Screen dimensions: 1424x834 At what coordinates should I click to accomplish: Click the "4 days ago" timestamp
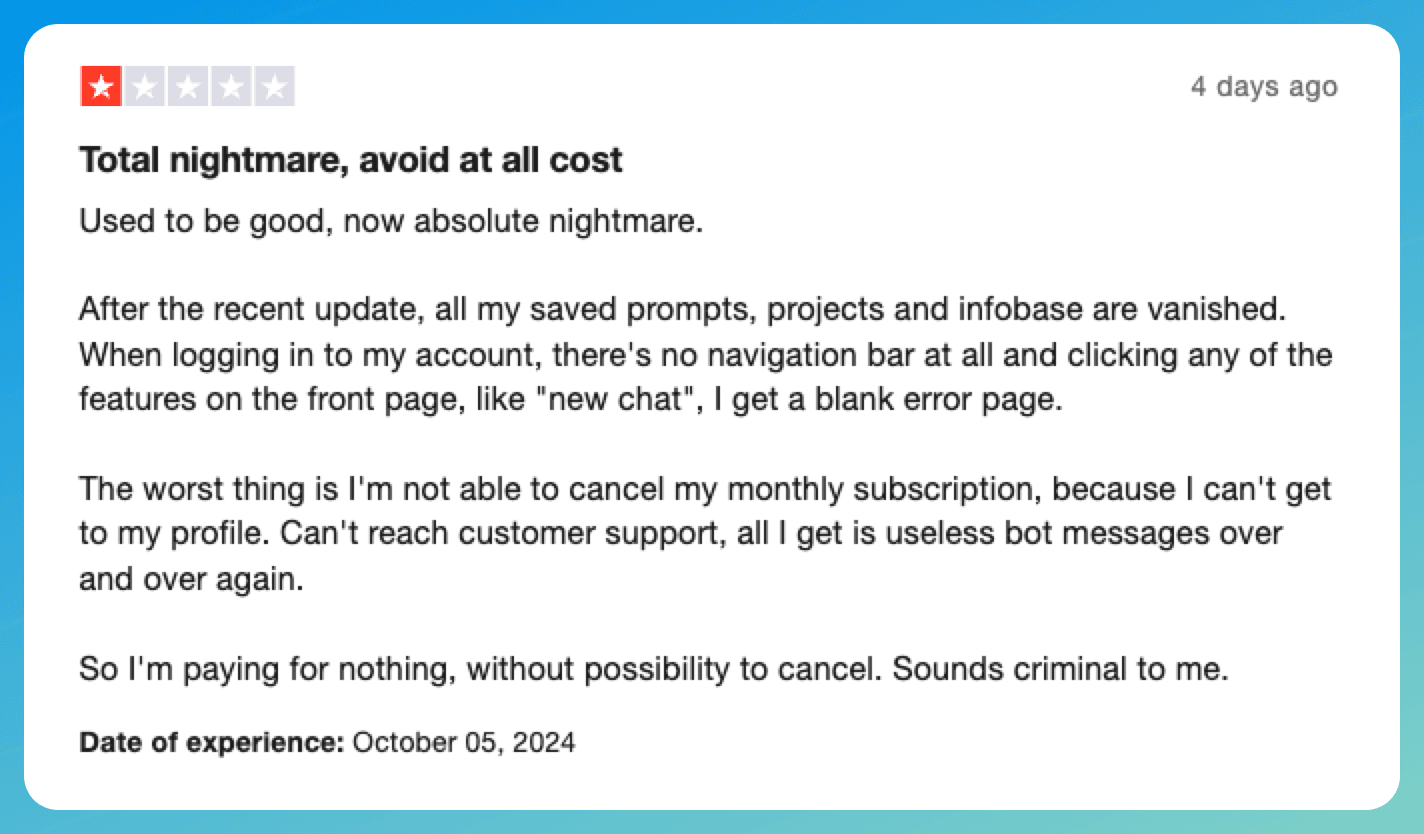pyautogui.click(x=1263, y=87)
